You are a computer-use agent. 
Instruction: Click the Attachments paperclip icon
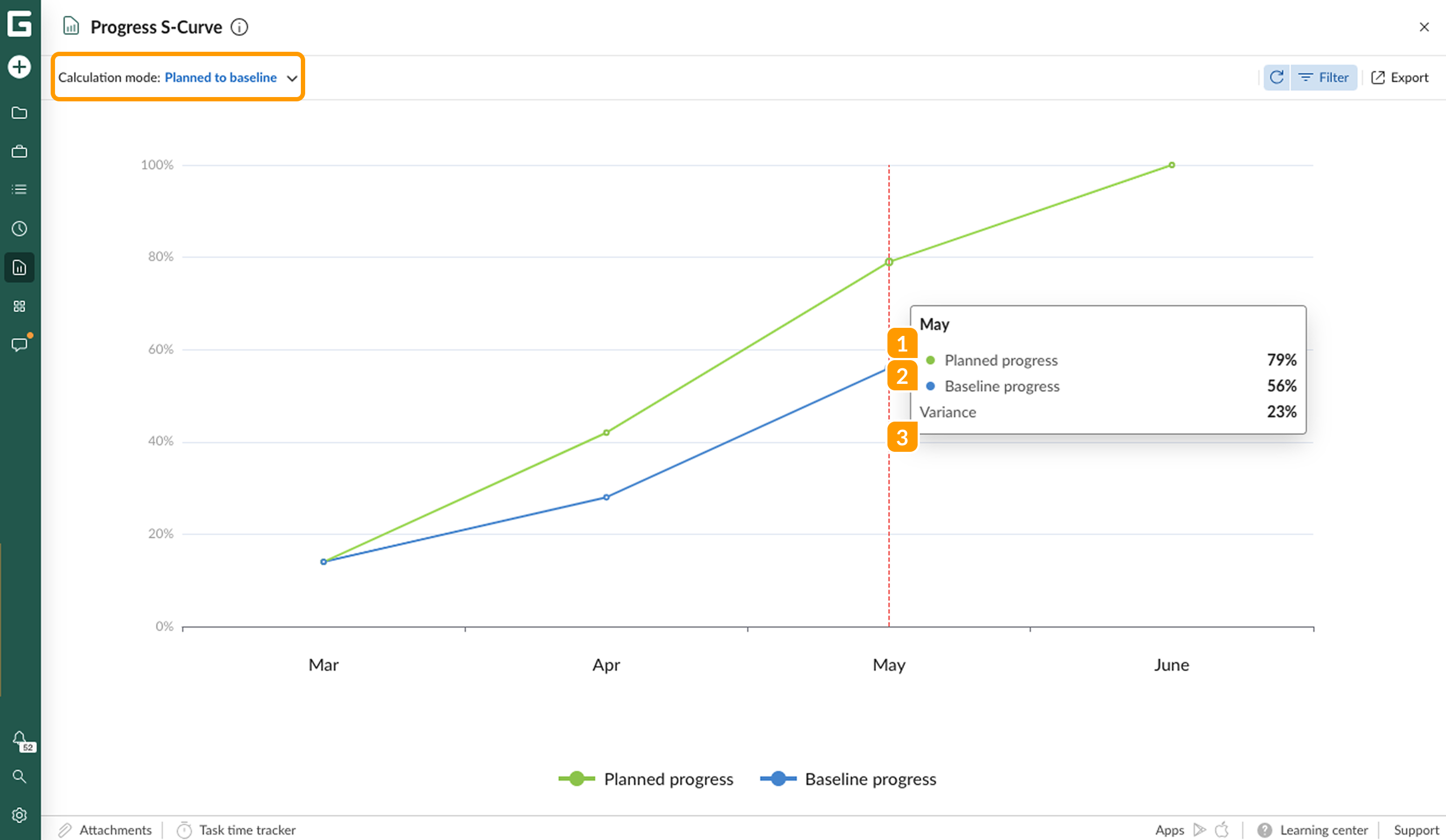(65, 830)
